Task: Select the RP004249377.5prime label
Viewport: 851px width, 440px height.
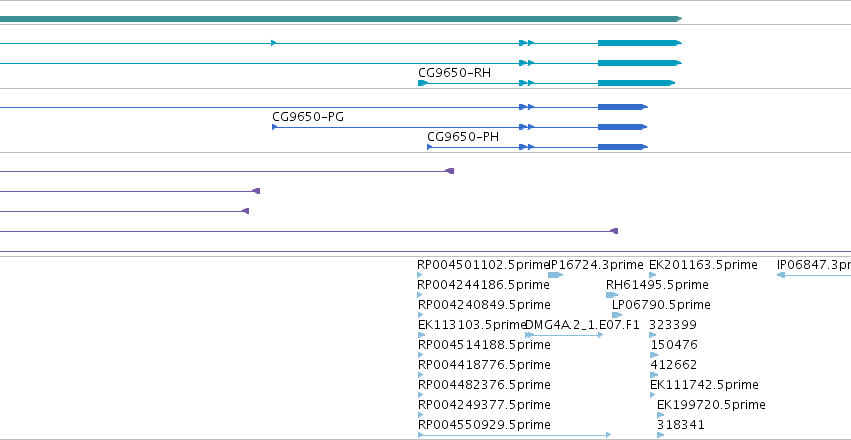Action: point(484,405)
